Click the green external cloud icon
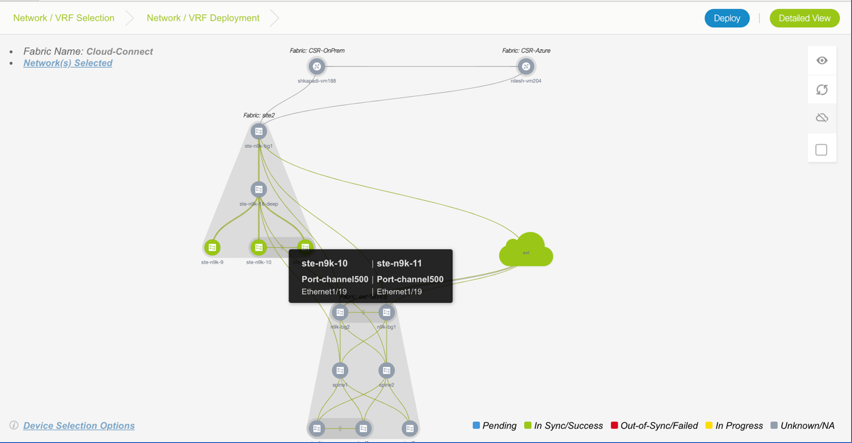The height and width of the screenshot is (443, 852). [526, 250]
